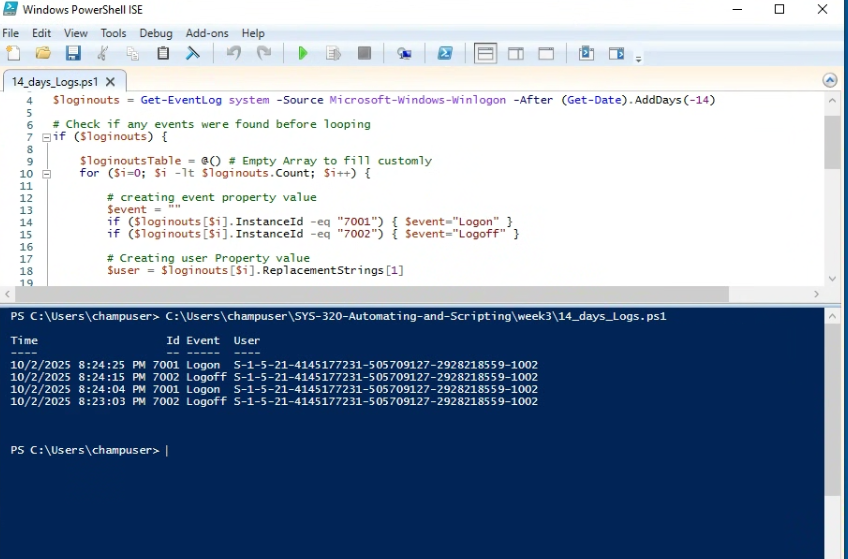Run the script with the green play button
The image size is (848, 559).
click(x=303, y=53)
